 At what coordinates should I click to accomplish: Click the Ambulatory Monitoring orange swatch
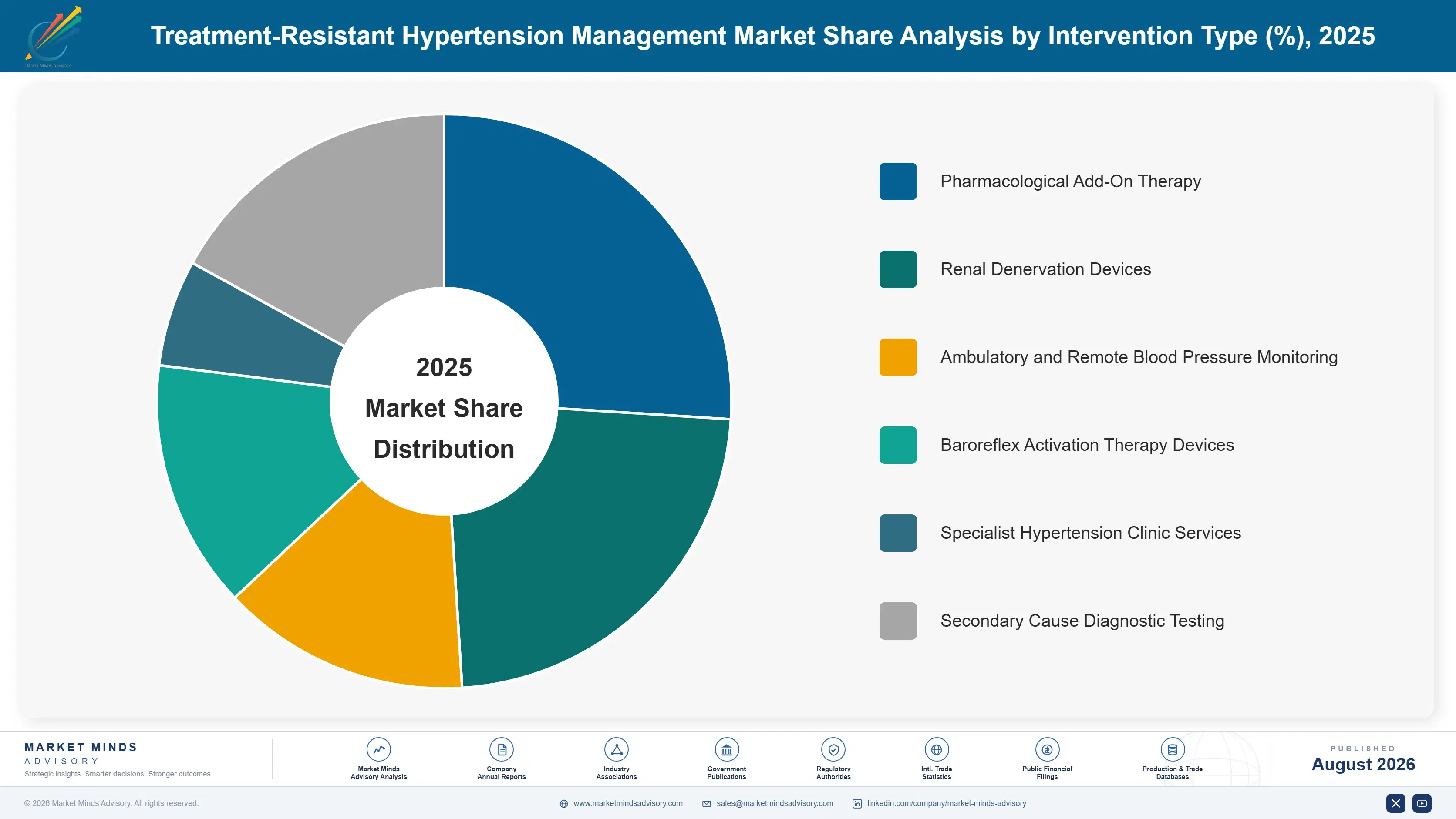[x=897, y=357]
